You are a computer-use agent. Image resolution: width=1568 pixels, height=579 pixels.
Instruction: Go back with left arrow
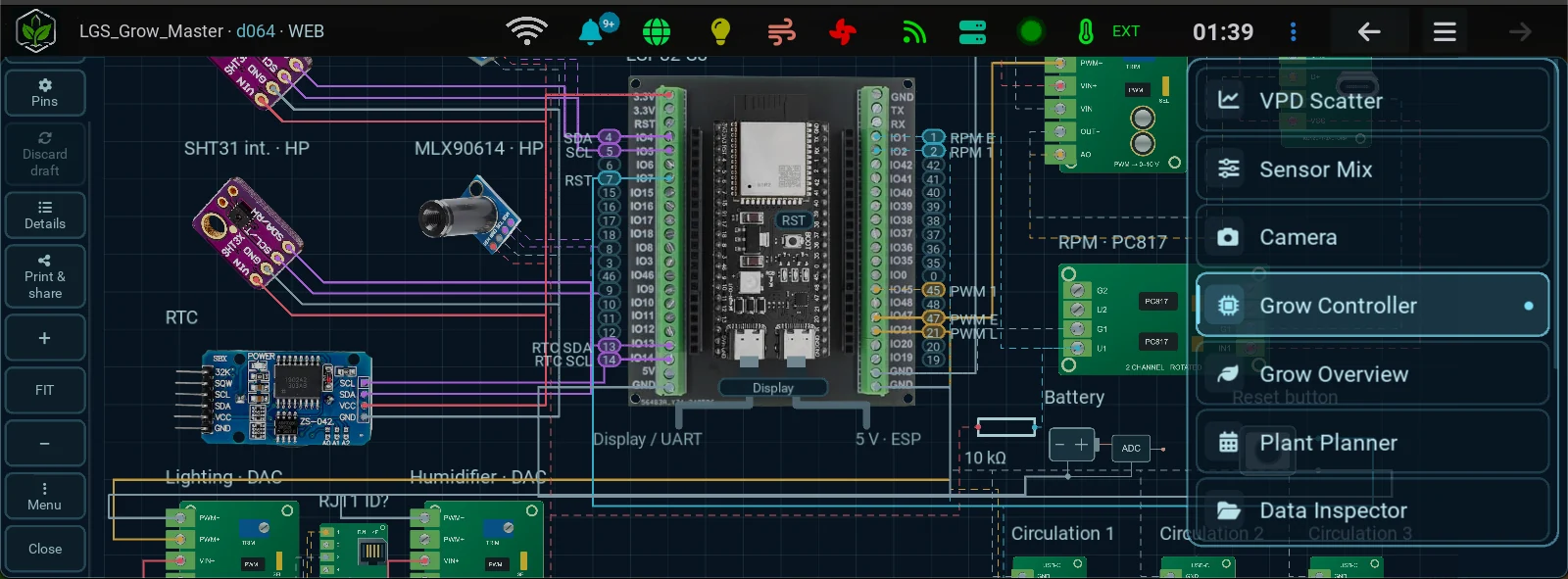click(x=1369, y=31)
